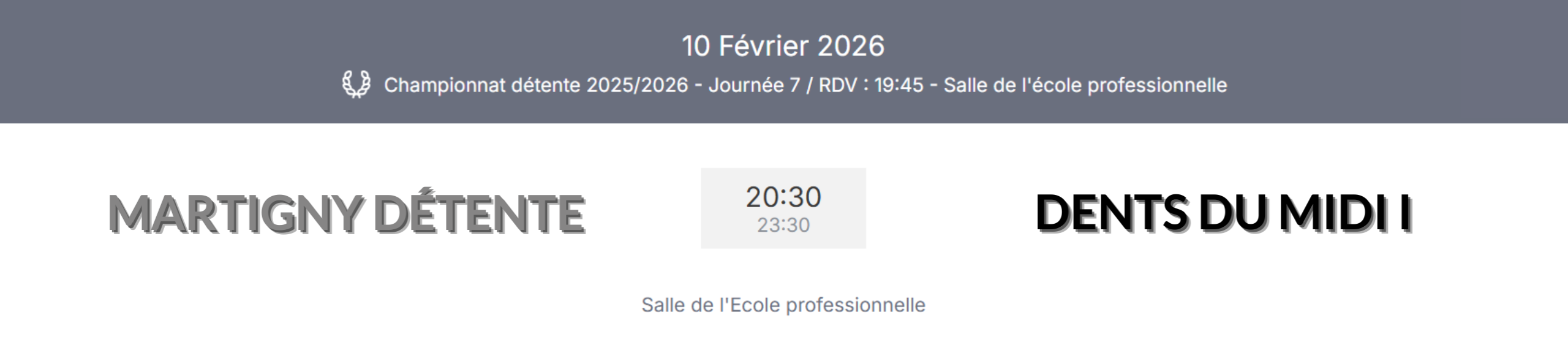Click the word MARTIGNY in the home team

(x=235, y=213)
